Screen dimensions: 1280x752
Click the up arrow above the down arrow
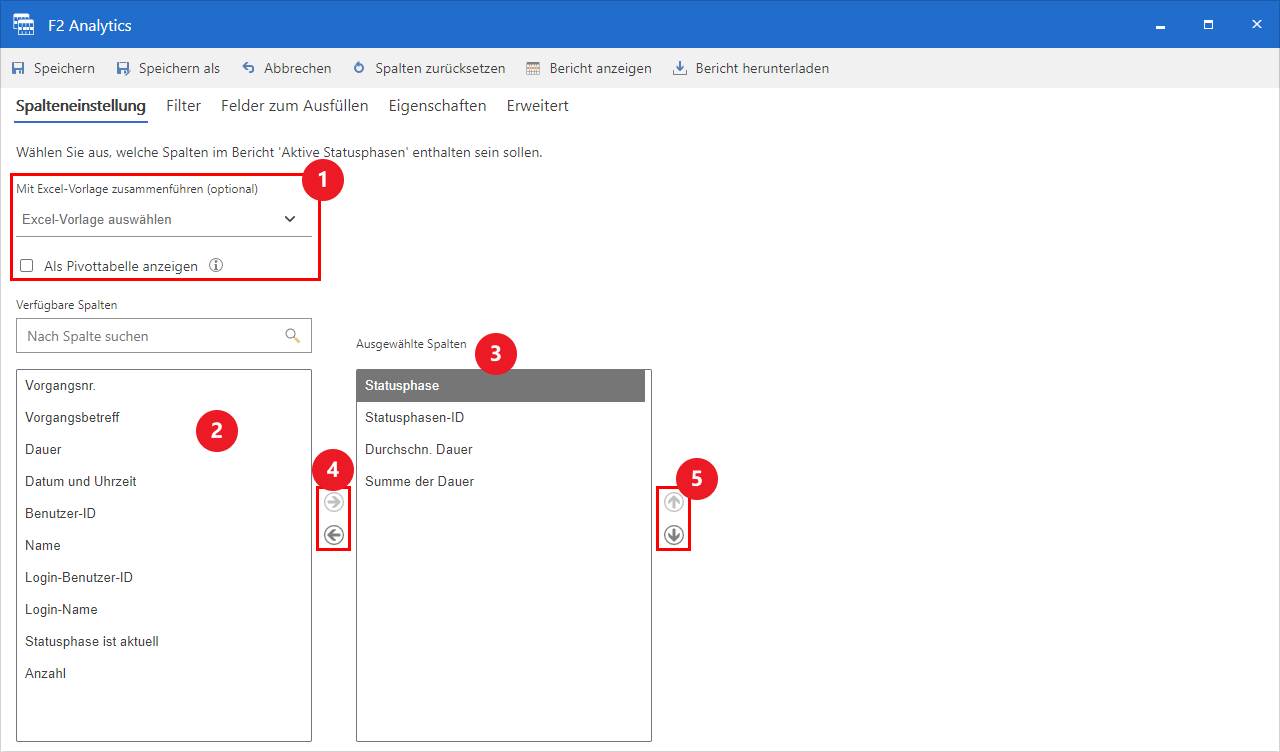[673, 502]
